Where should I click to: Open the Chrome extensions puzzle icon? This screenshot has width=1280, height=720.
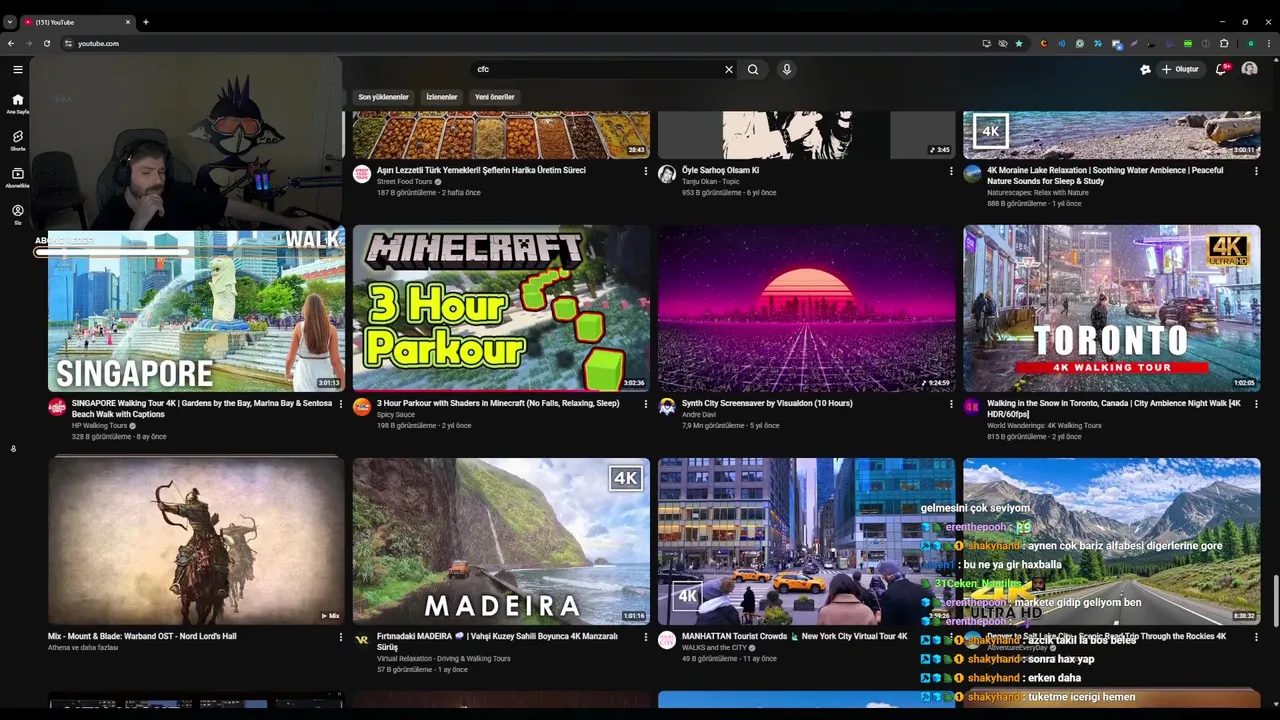(x=1224, y=43)
